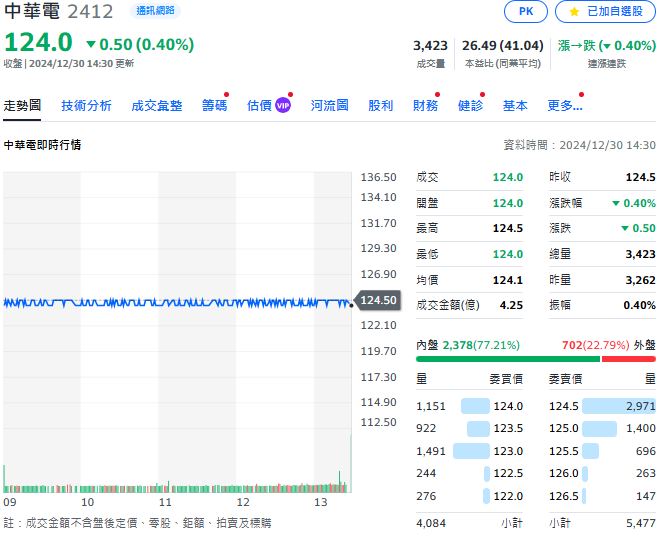The image size is (662, 540).
Task: Click ask price 124.5 row
Action: coord(602,406)
